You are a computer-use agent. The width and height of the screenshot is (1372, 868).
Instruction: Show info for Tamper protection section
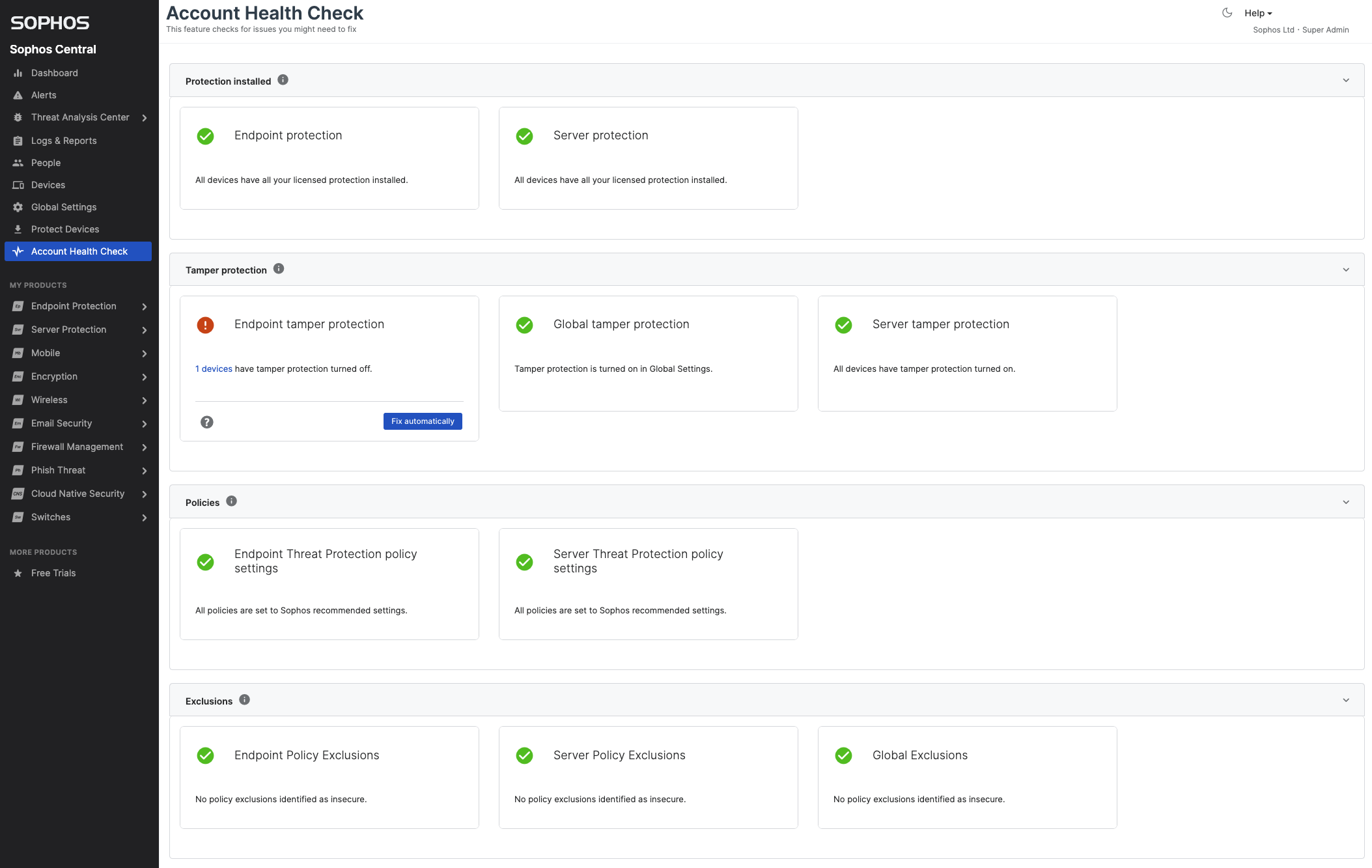click(279, 269)
